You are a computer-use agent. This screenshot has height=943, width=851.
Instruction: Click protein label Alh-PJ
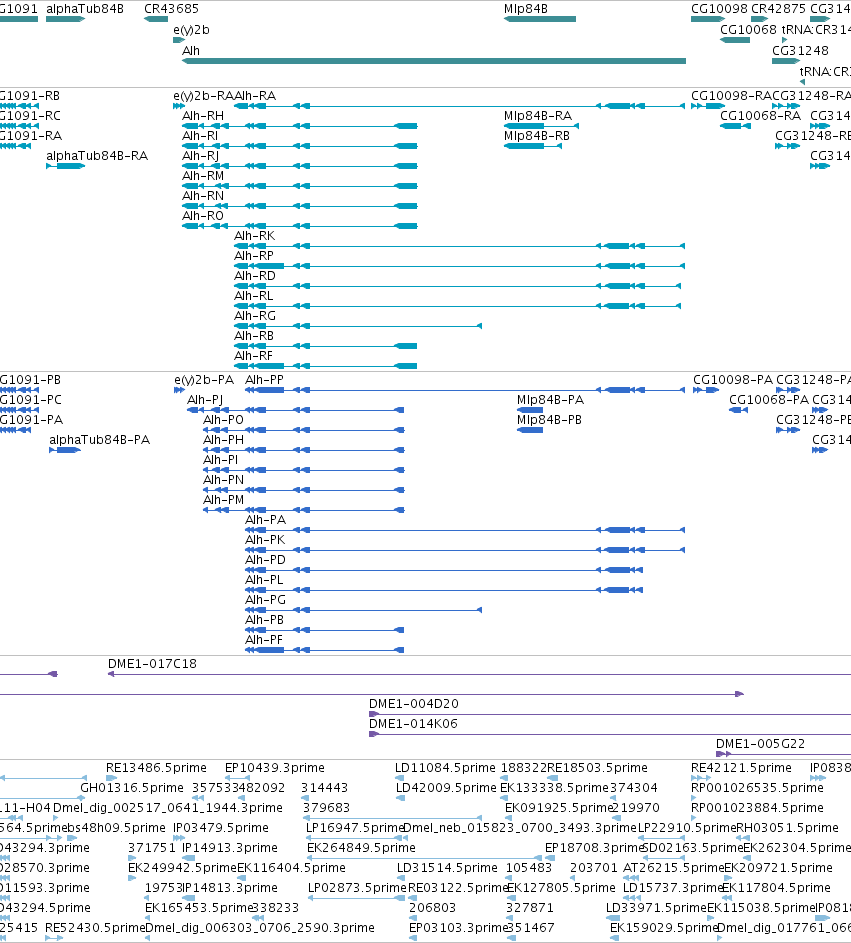click(205, 399)
